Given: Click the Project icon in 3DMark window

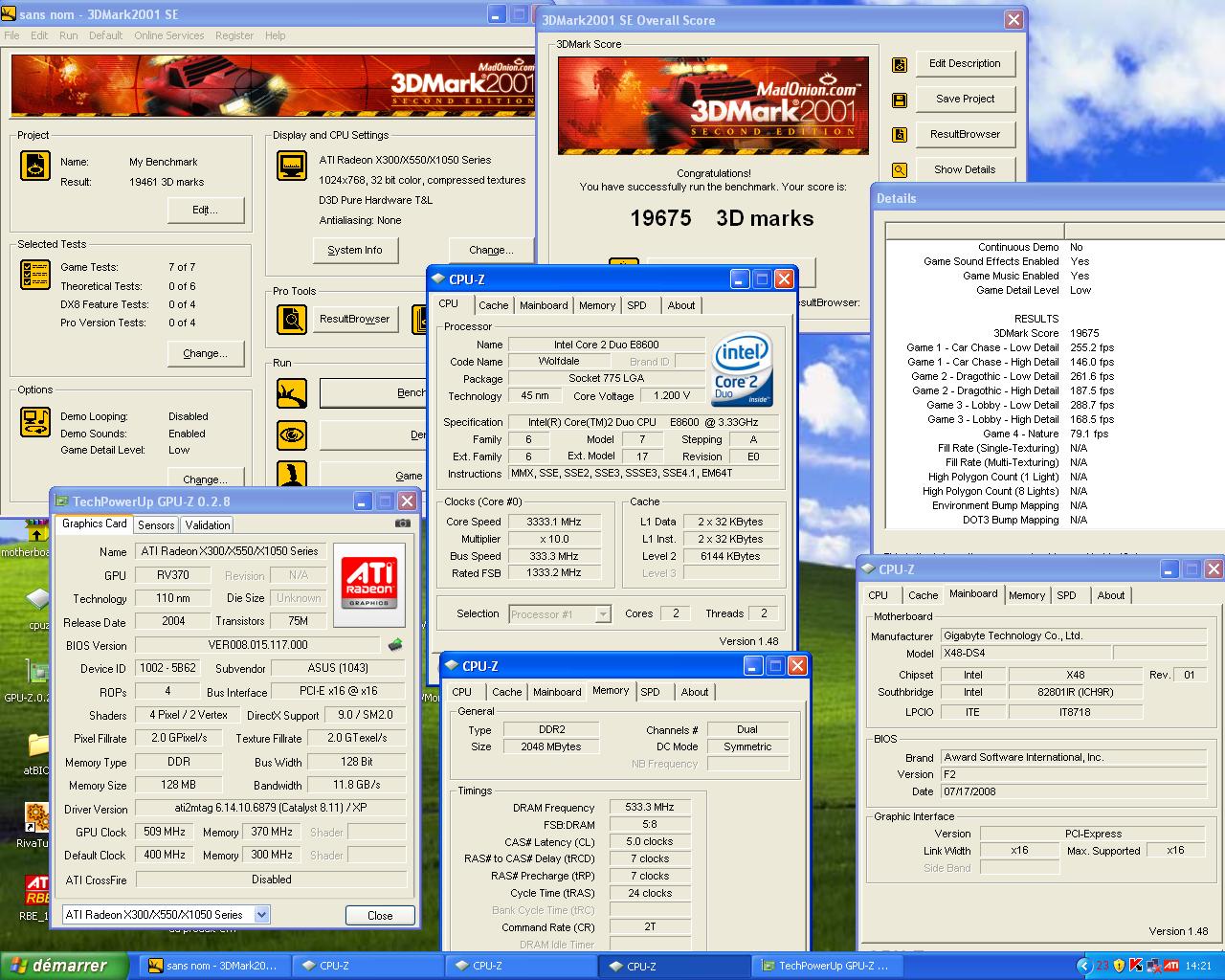Looking at the screenshot, I should (35, 166).
